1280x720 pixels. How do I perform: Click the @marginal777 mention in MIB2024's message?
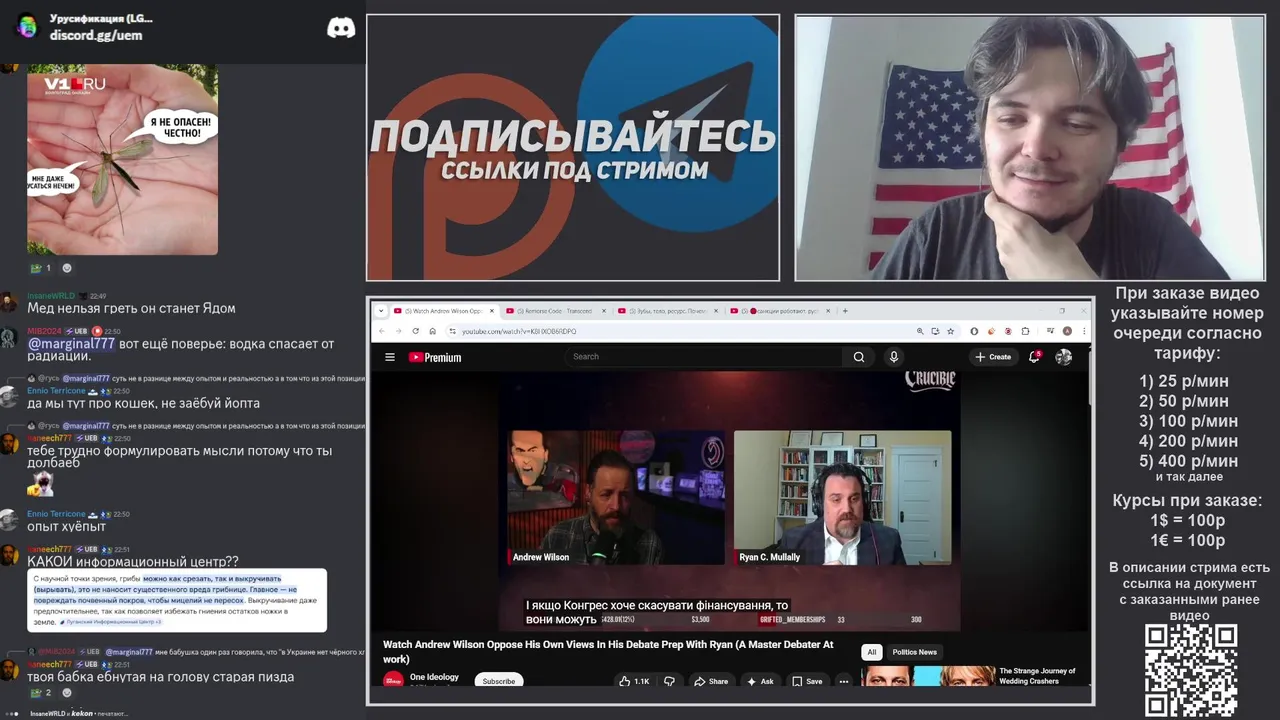71,344
